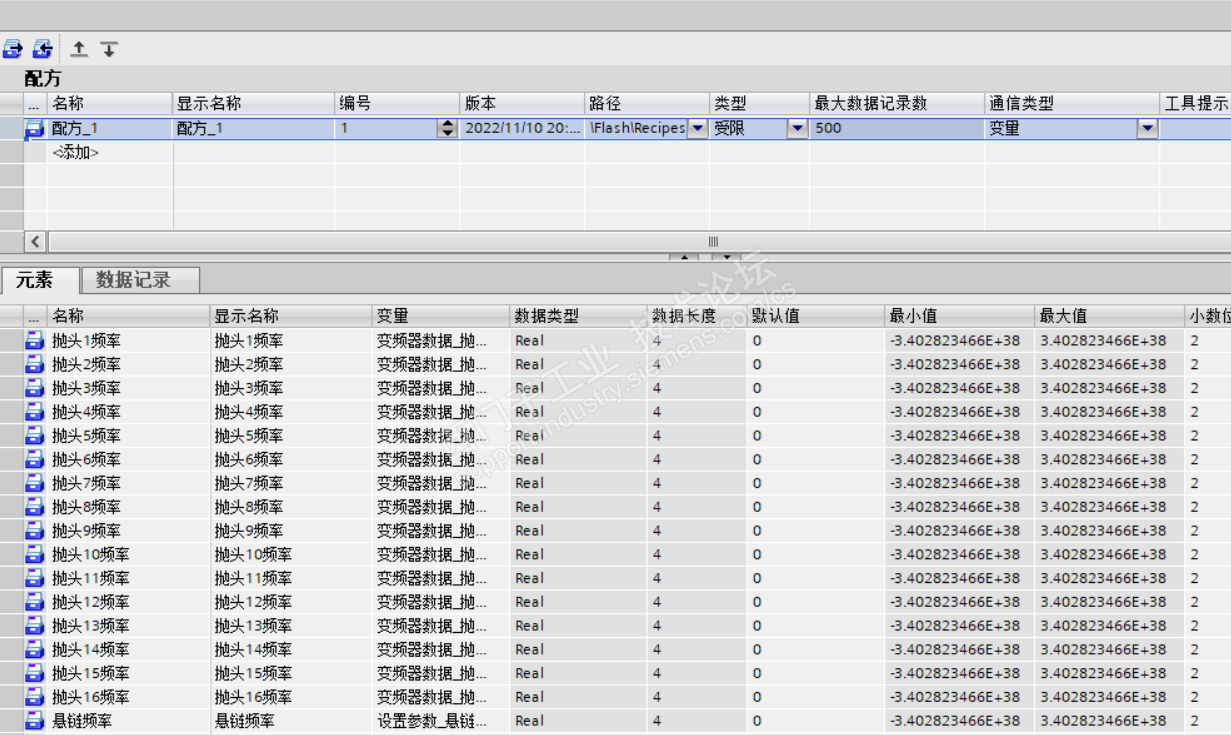1231x735 pixels.
Task: Click the variable cell of 抛头3频率 row
Action: [441, 388]
